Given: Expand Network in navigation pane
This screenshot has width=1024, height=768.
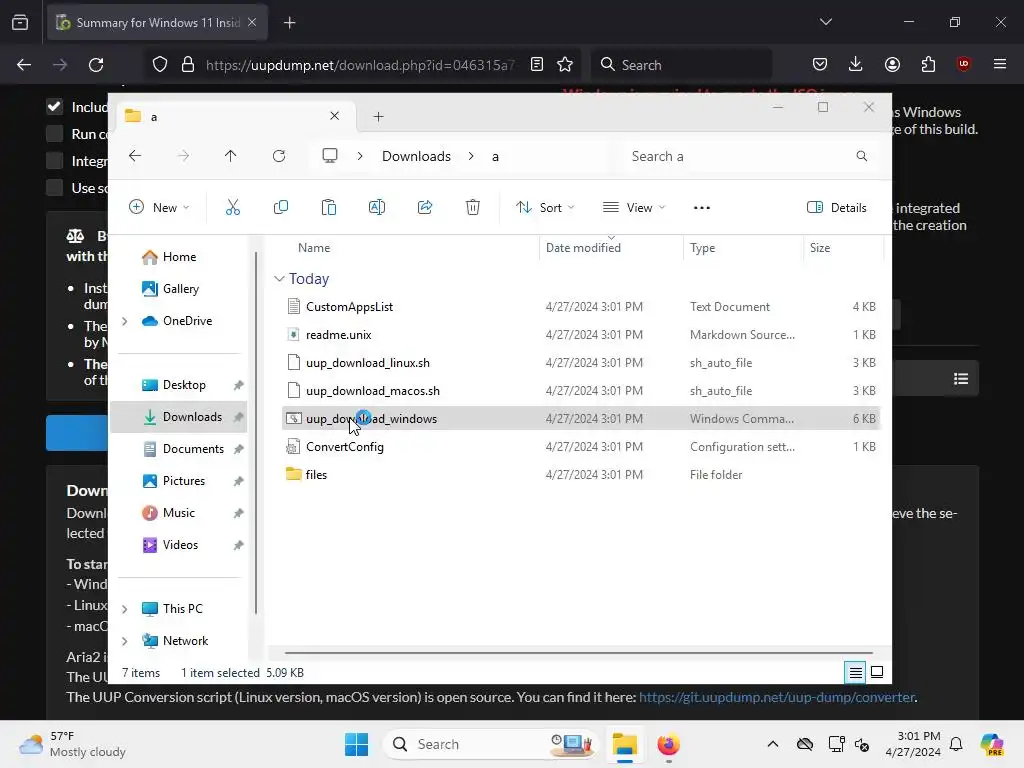Looking at the screenshot, I should [x=125, y=641].
